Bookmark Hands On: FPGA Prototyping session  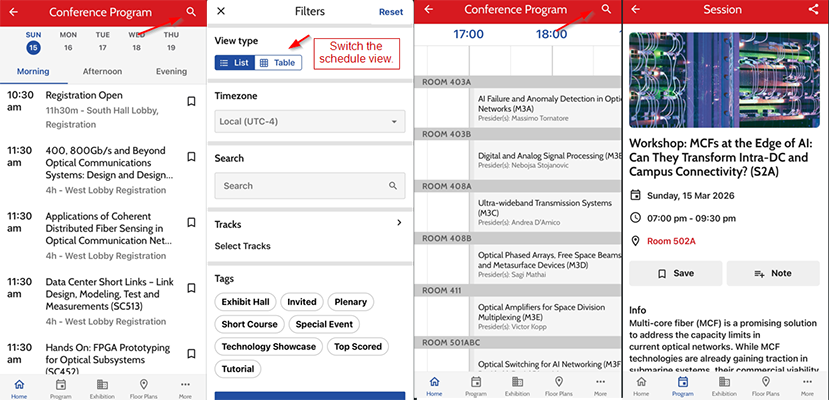191,354
